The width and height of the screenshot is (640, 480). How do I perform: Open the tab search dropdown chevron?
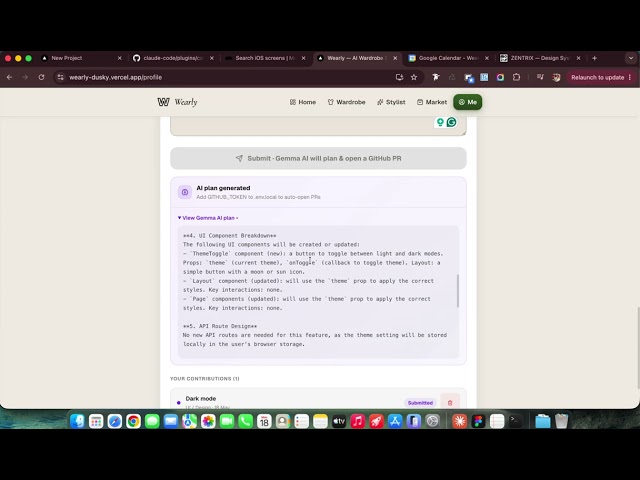[631, 58]
